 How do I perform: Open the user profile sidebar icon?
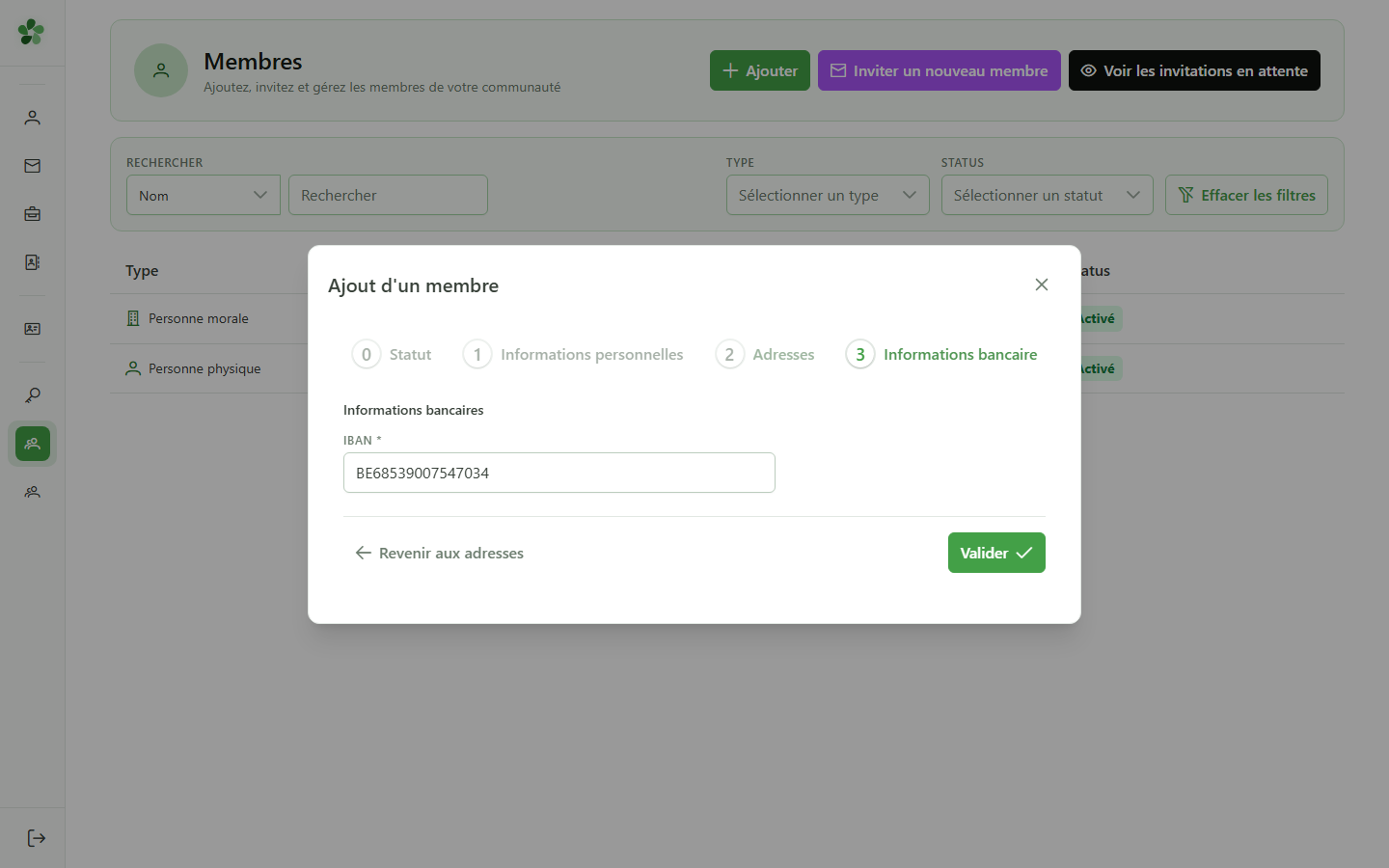pyautogui.click(x=32, y=118)
